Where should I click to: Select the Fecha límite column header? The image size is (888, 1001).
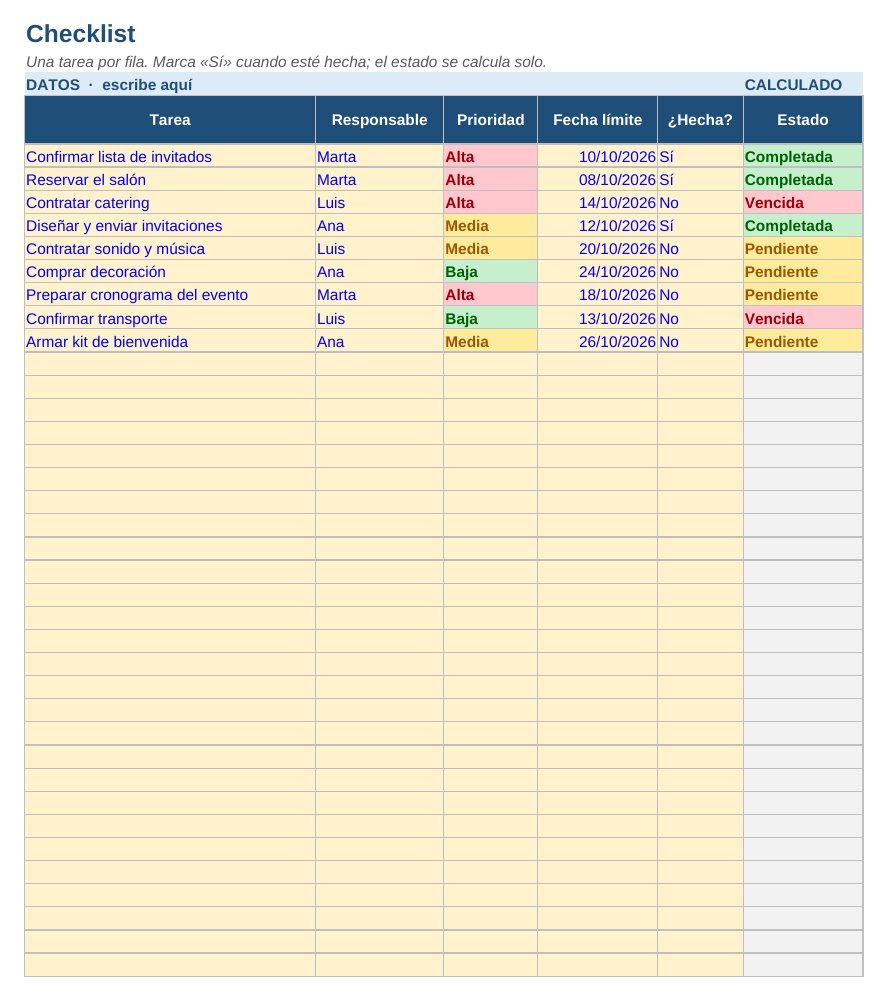tap(598, 120)
